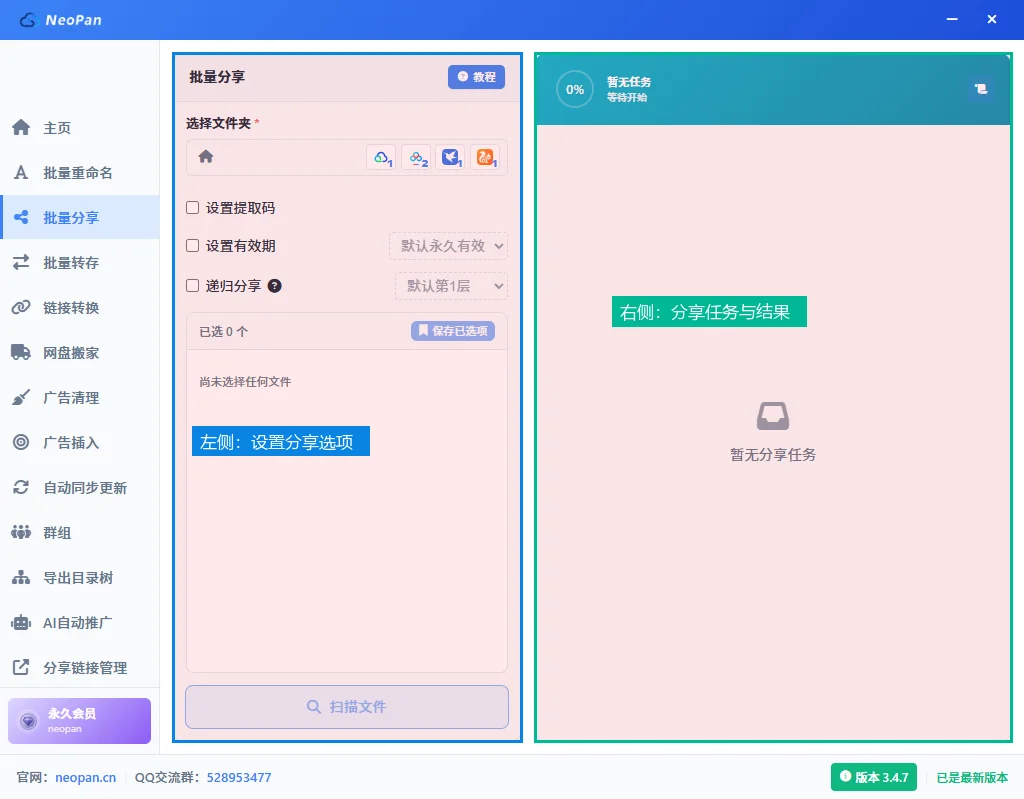This screenshot has height=799, width=1024.
Task: Open the 主页 home page in sidebar
Action: coord(80,127)
